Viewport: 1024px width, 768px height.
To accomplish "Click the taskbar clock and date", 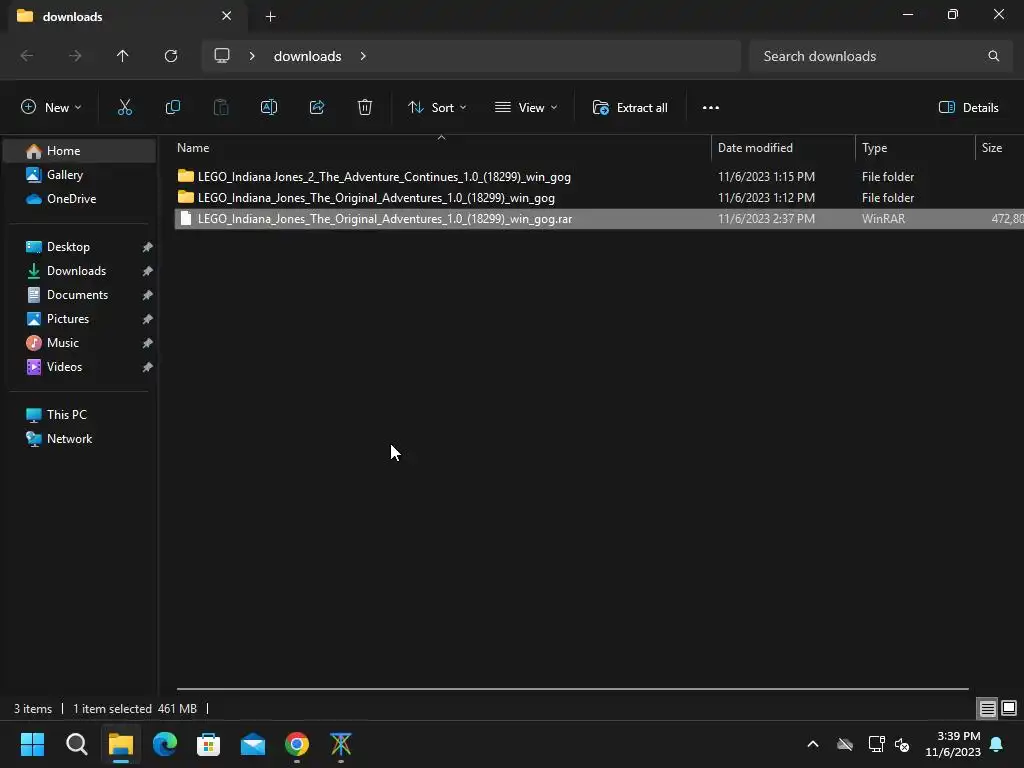I will pyautogui.click(x=953, y=744).
